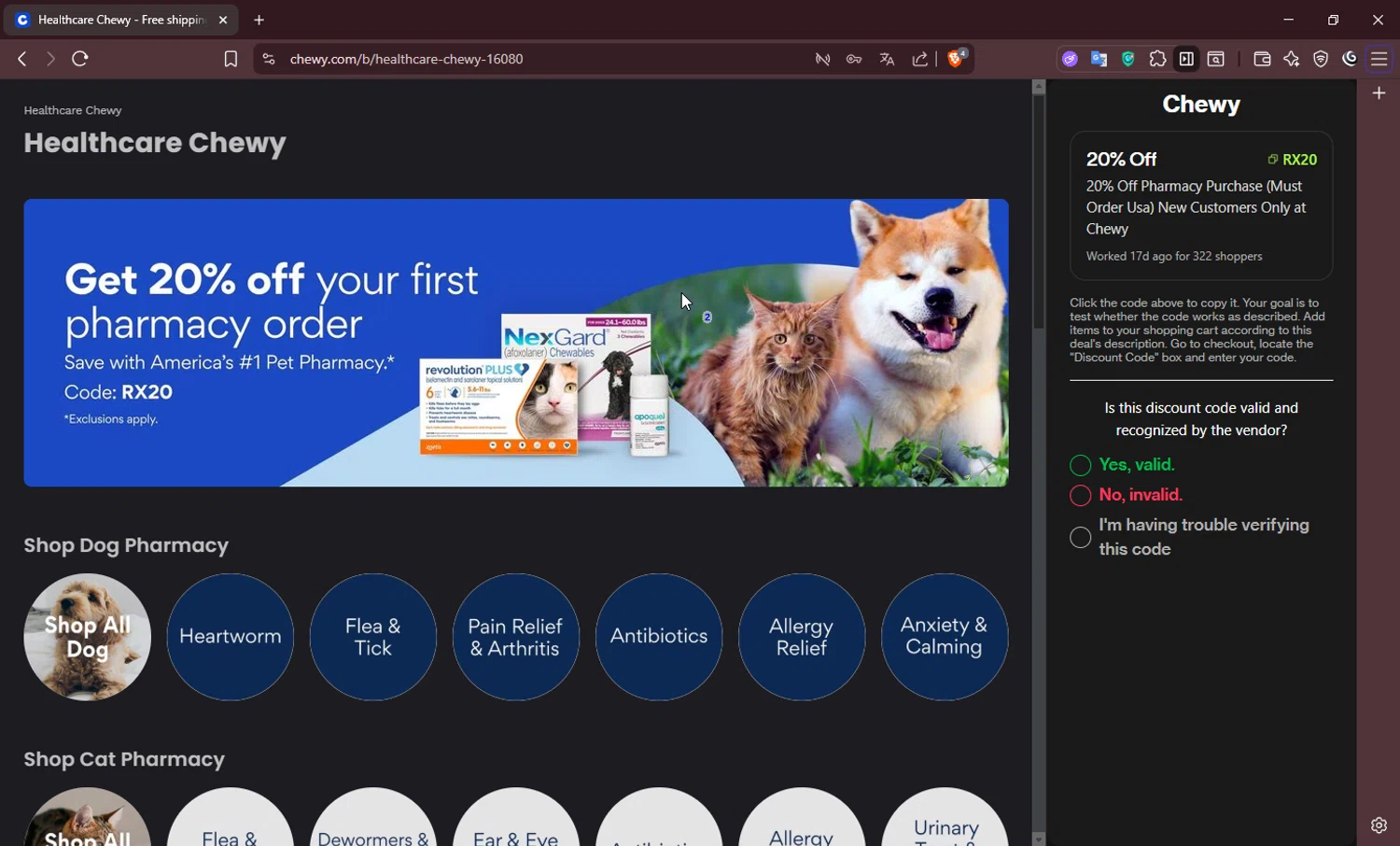This screenshot has width=1400, height=846.
Task: Click the 'Healthcare Chewy' page heading
Action: (x=155, y=143)
